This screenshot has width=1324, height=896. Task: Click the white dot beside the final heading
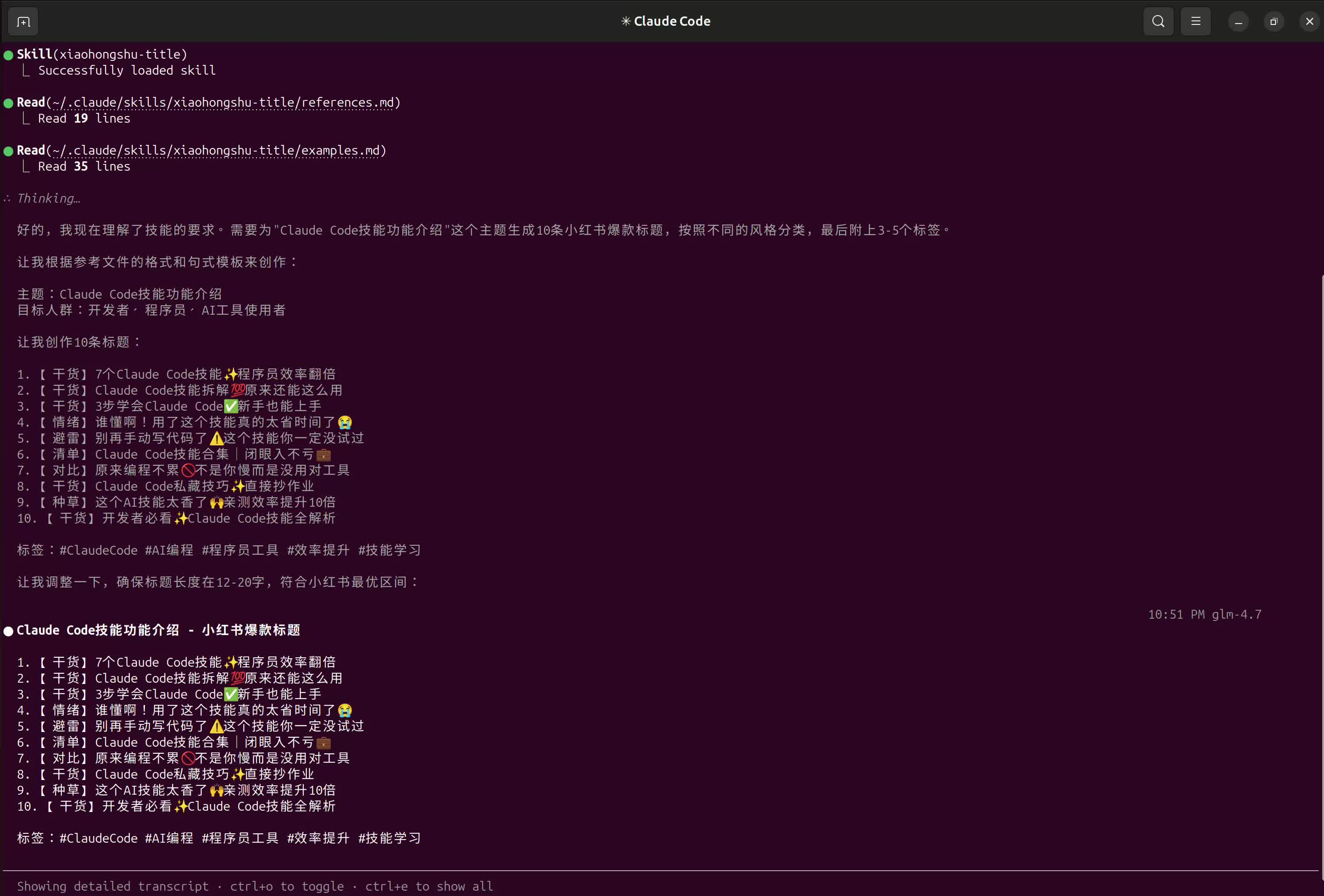(8, 631)
